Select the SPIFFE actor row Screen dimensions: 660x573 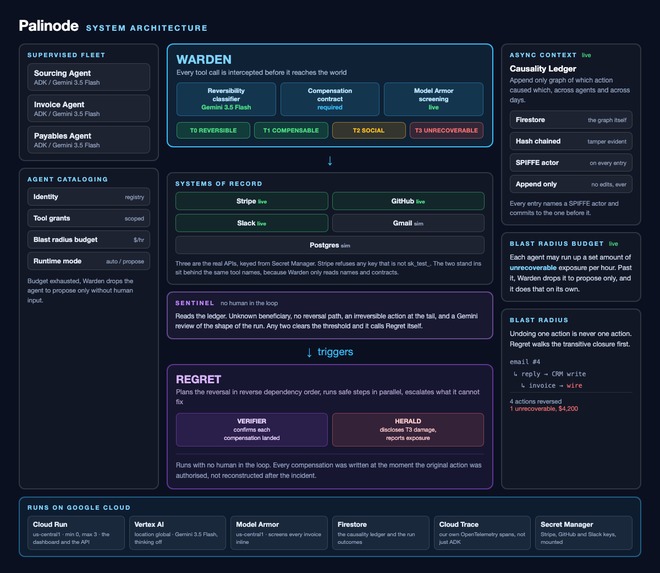click(x=571, y=163)
